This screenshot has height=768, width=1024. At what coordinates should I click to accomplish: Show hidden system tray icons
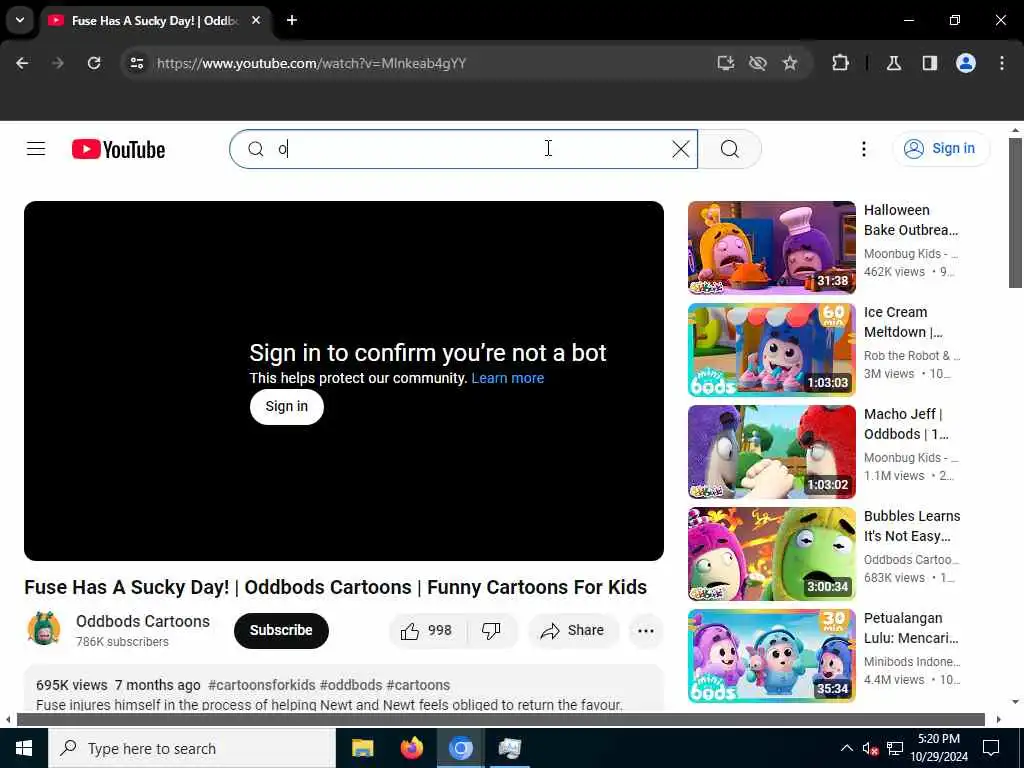[846, 748]
